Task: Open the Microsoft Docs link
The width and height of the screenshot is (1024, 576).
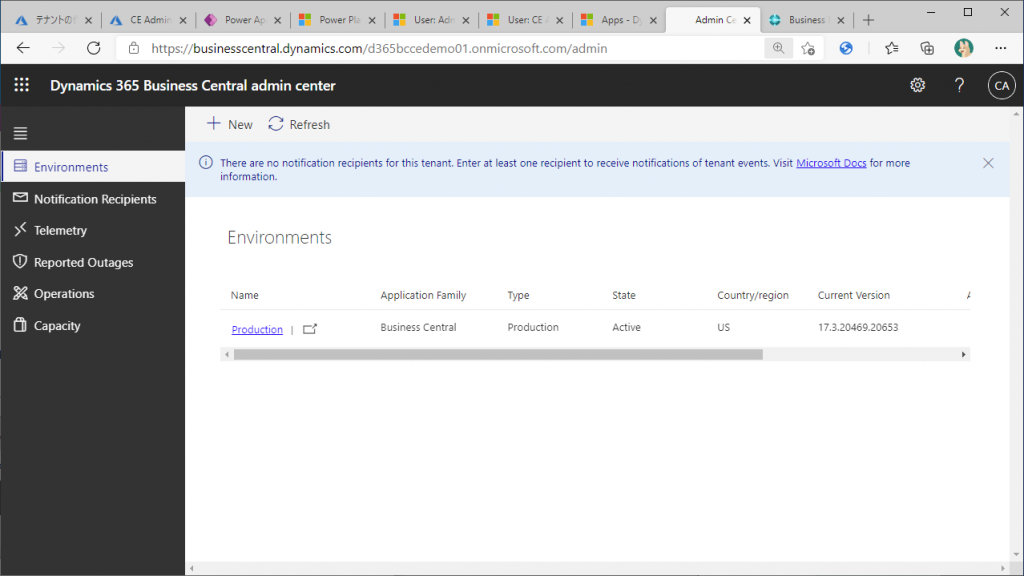Action: click(831, 163)
